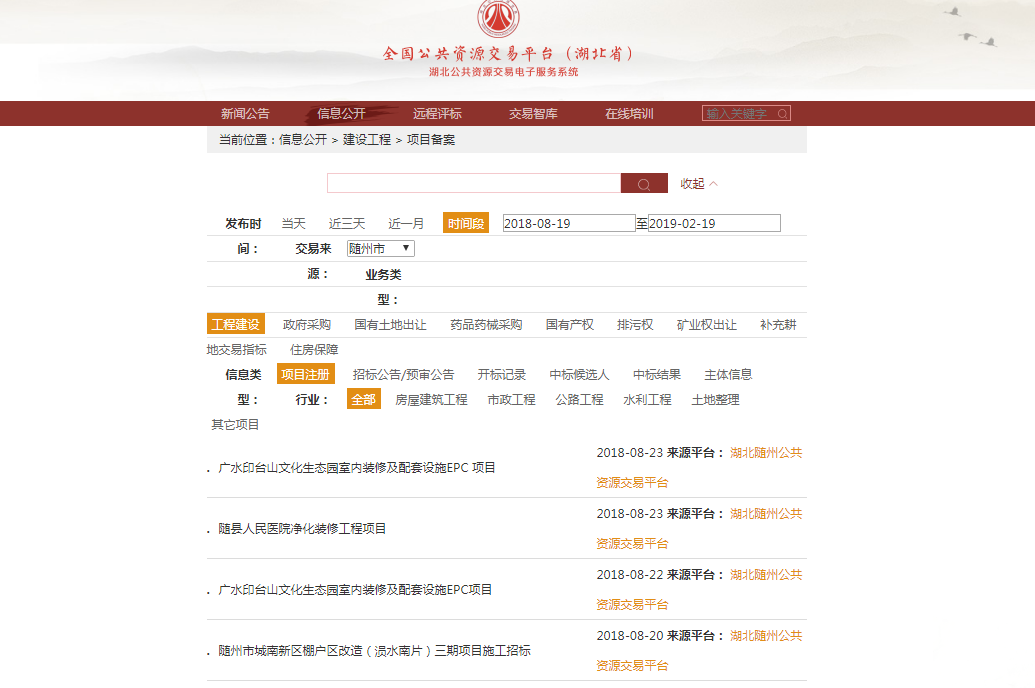
Task: Open the 随州市 transaction source dropdown
Action: click(x=380, y=248)
